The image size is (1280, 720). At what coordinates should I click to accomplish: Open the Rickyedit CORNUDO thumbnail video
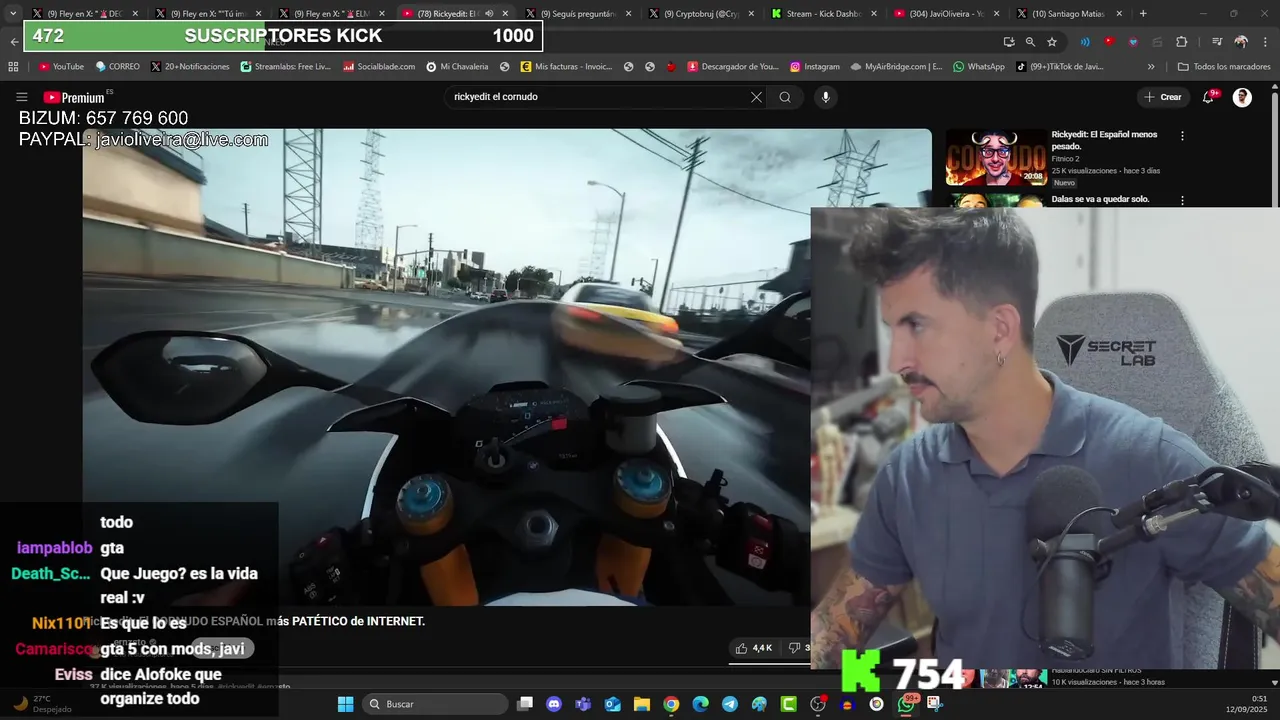pos(996,157)
